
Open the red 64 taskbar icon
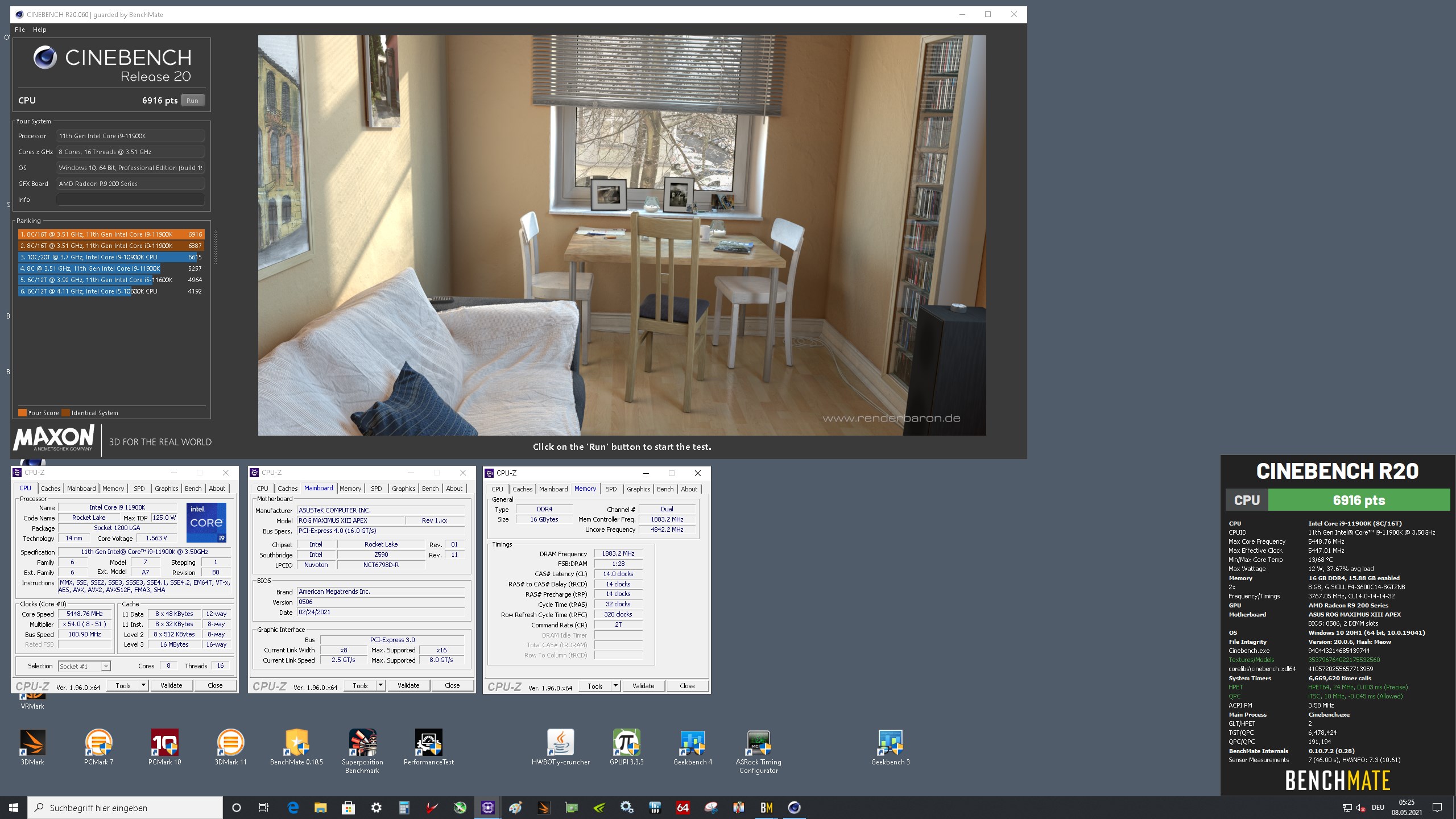coord(683,808)
